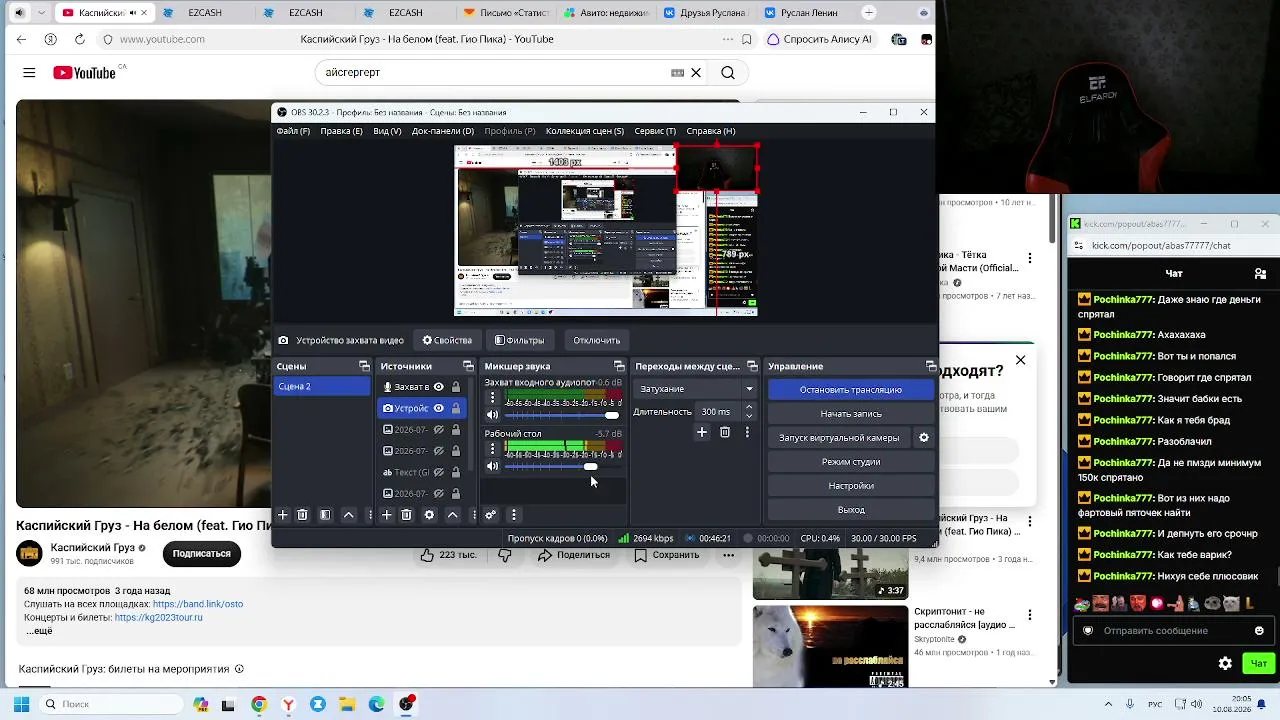The height and width of the screenshot is (720, 1280).
Task: Adjust the 'Захват входного аудиопотока' volume slider
Action: 563,415
